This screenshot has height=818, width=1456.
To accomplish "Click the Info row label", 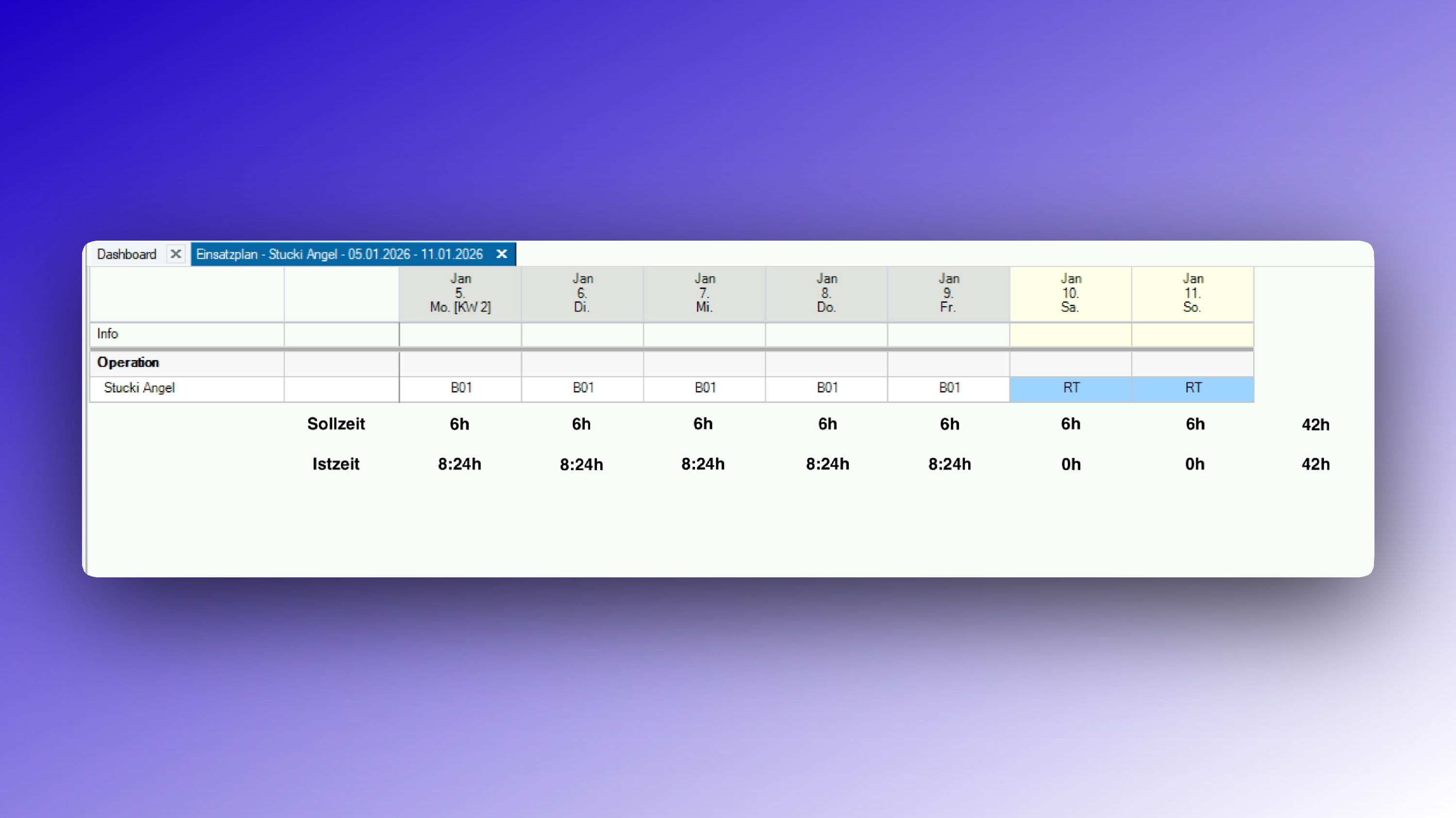I will [x=107, y=334].
